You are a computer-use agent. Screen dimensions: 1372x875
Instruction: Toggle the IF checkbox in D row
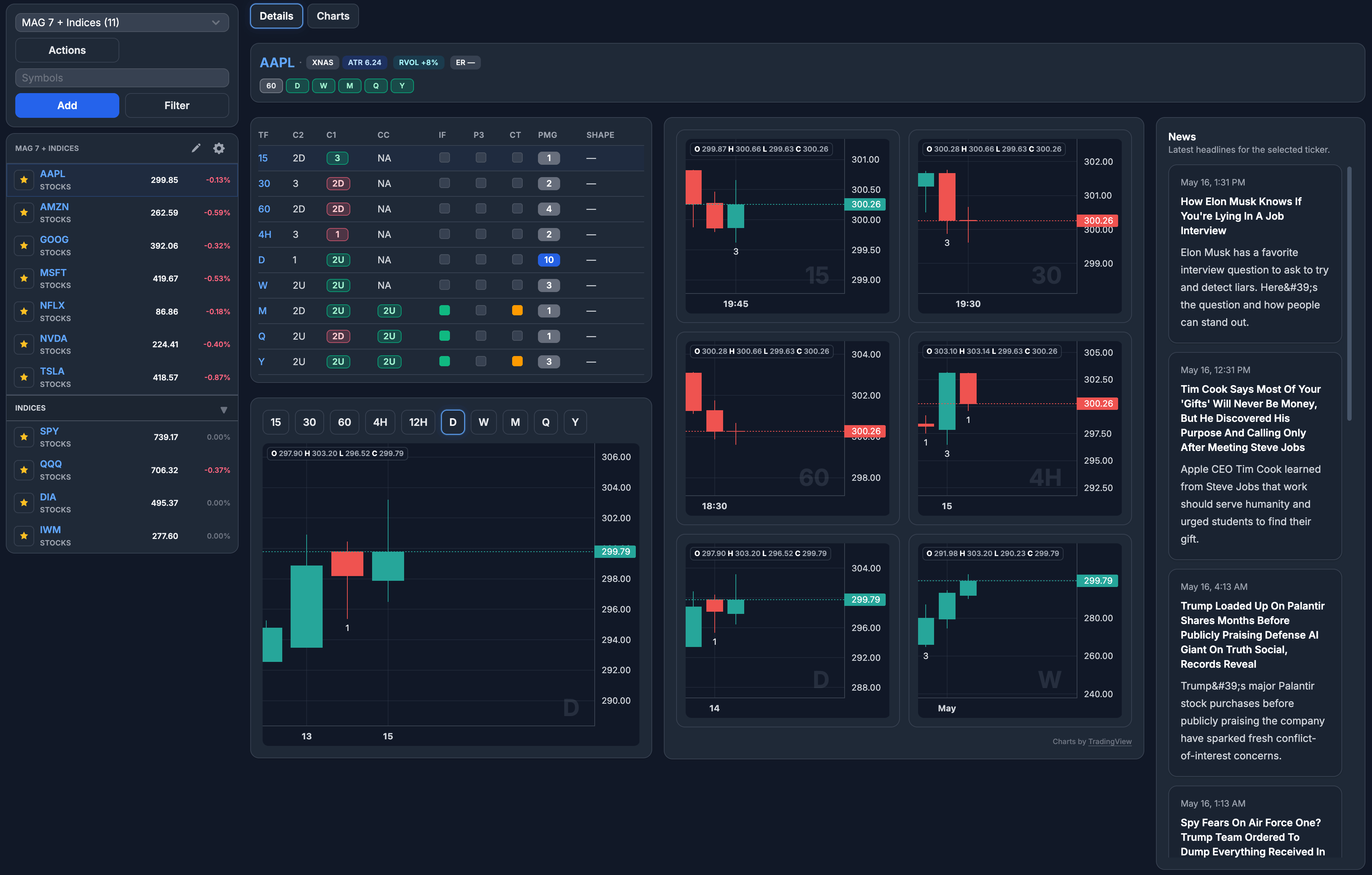coord(444,260)
